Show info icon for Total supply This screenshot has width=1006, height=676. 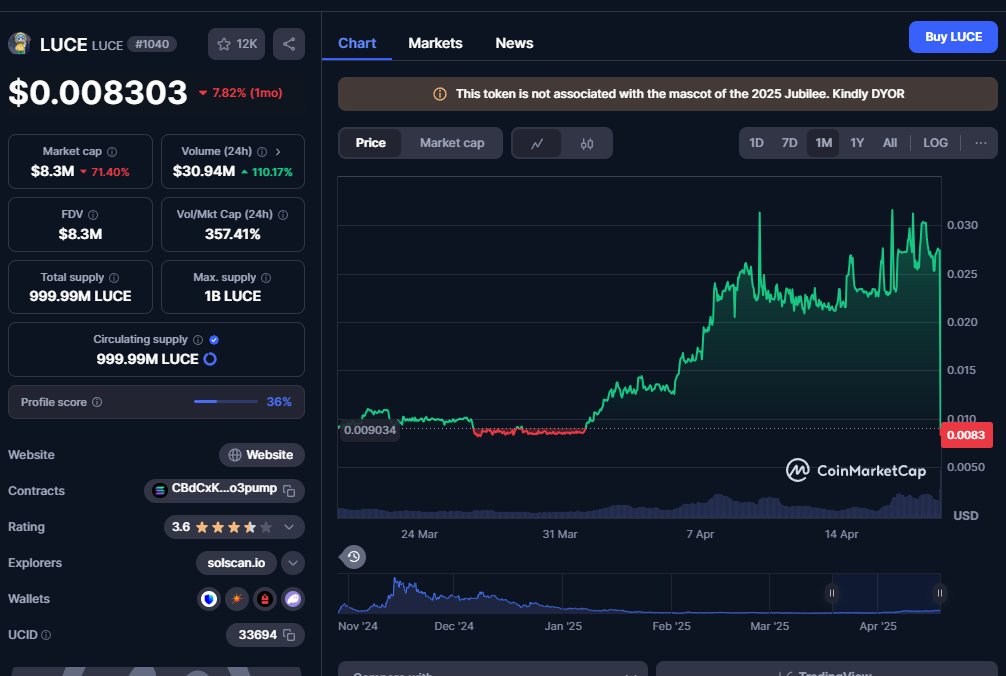pyautogui.click(x=114, y=278)
